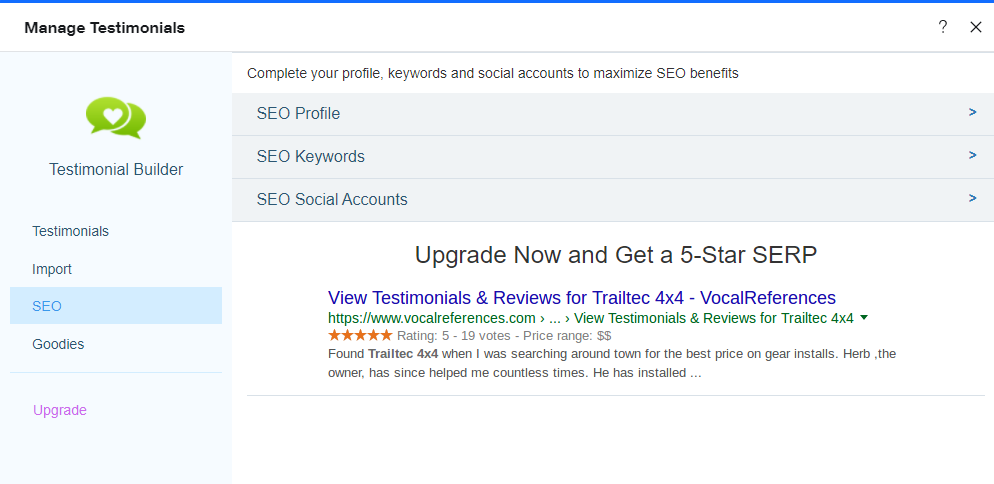Click the SEO Profile chevron arrow
The image size is (994, 484).
tap(972, 112)
